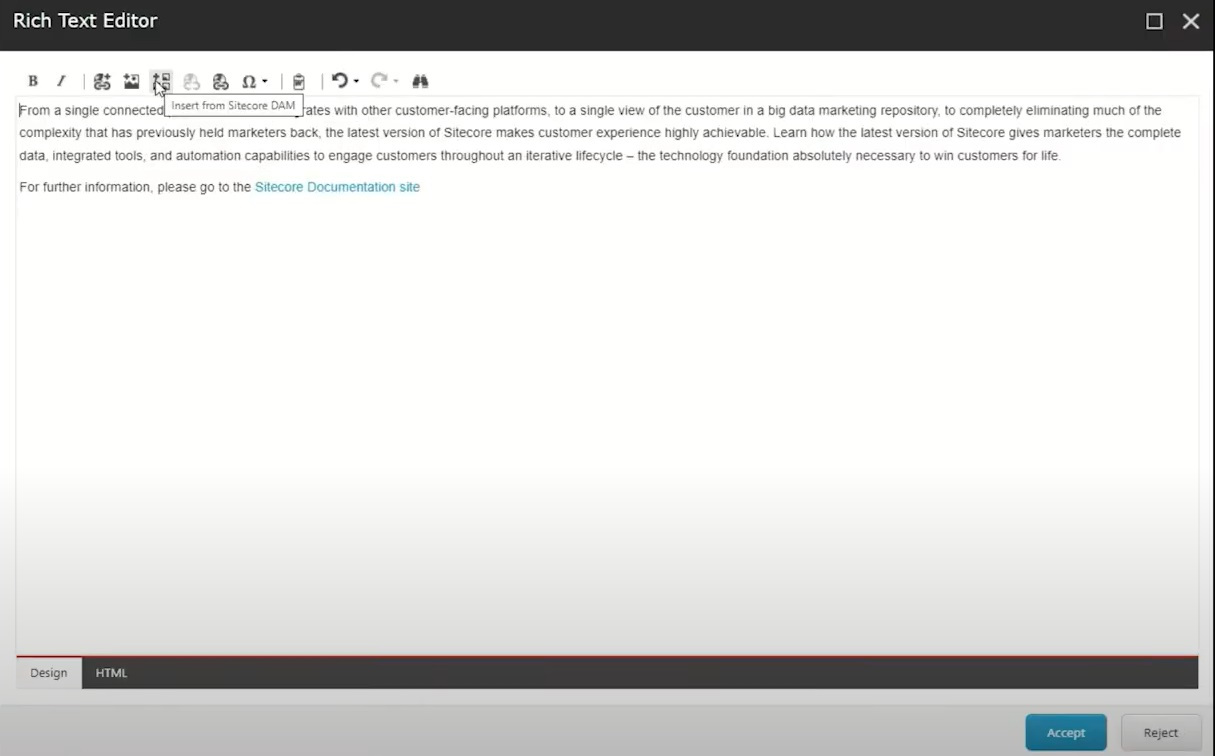Image resolution: width=1215 pixels, height=756 pixels.
Task: Undo the last action
Action: pyautogui.click(x=340, y=81)
